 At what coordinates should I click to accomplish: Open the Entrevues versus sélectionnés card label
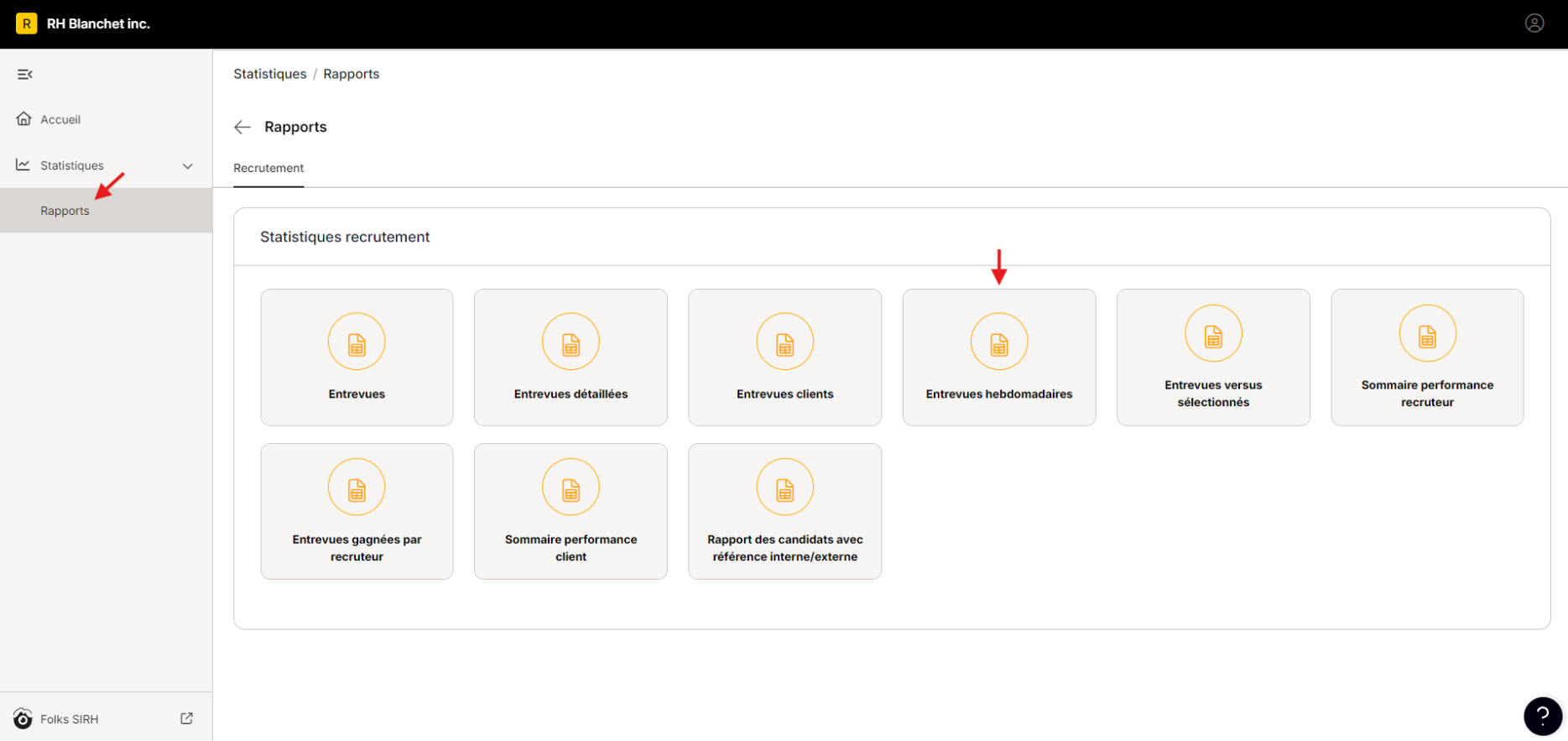[x=1213, y=394]
